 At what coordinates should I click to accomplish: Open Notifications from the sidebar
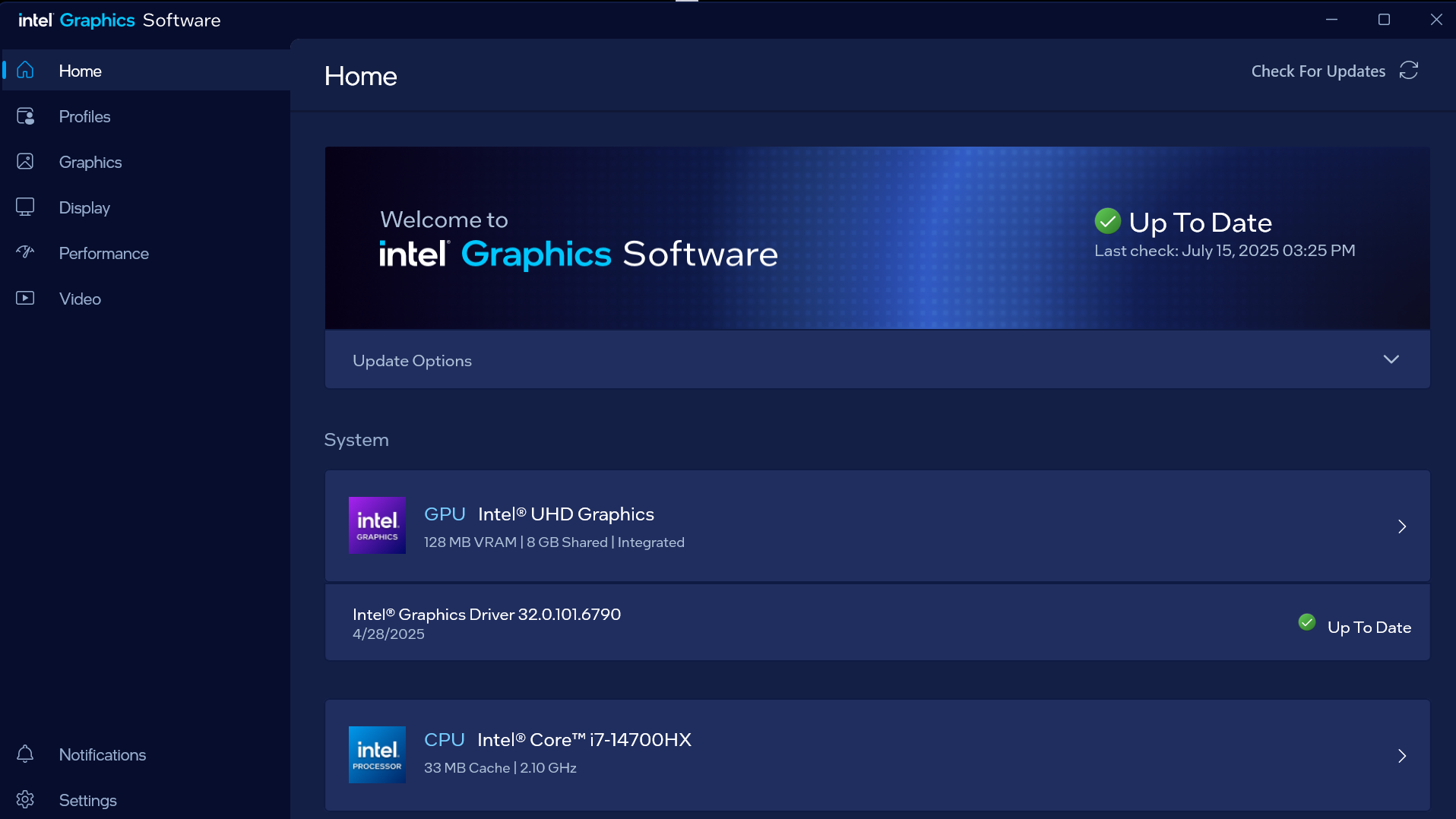(146, 754)
